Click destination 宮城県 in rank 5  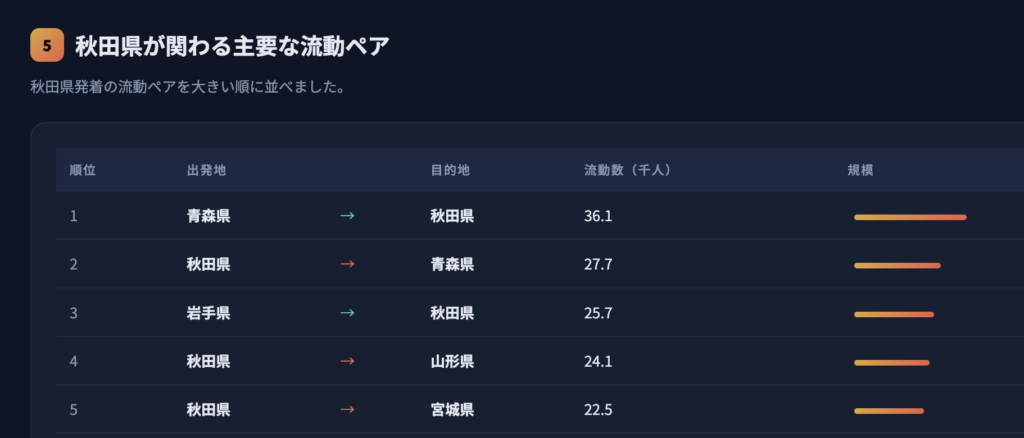coord(452,409)
